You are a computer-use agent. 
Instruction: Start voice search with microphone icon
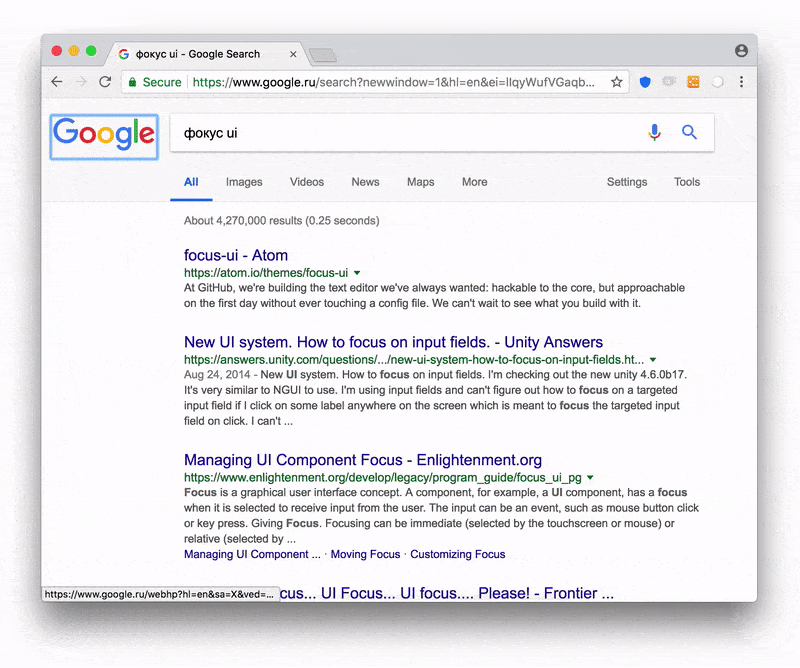[x=654, y=132]
